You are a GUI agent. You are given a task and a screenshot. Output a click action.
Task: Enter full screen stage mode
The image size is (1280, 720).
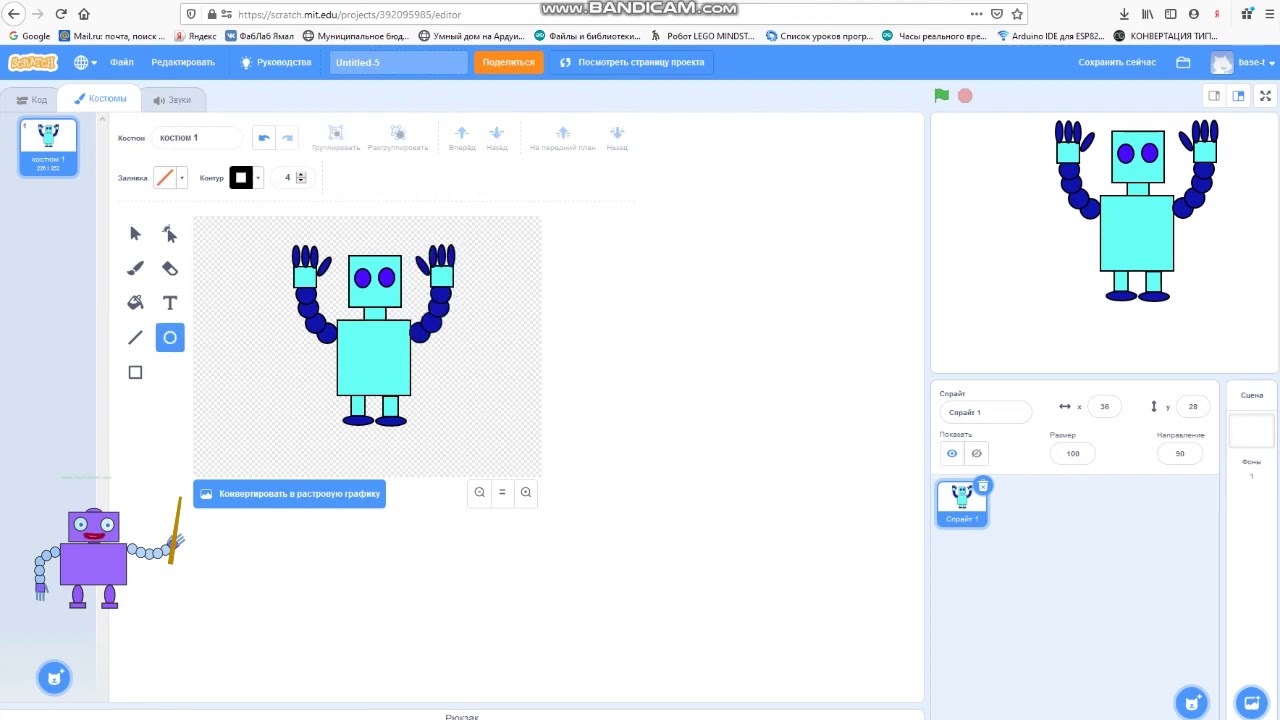tap(1265, 96)
